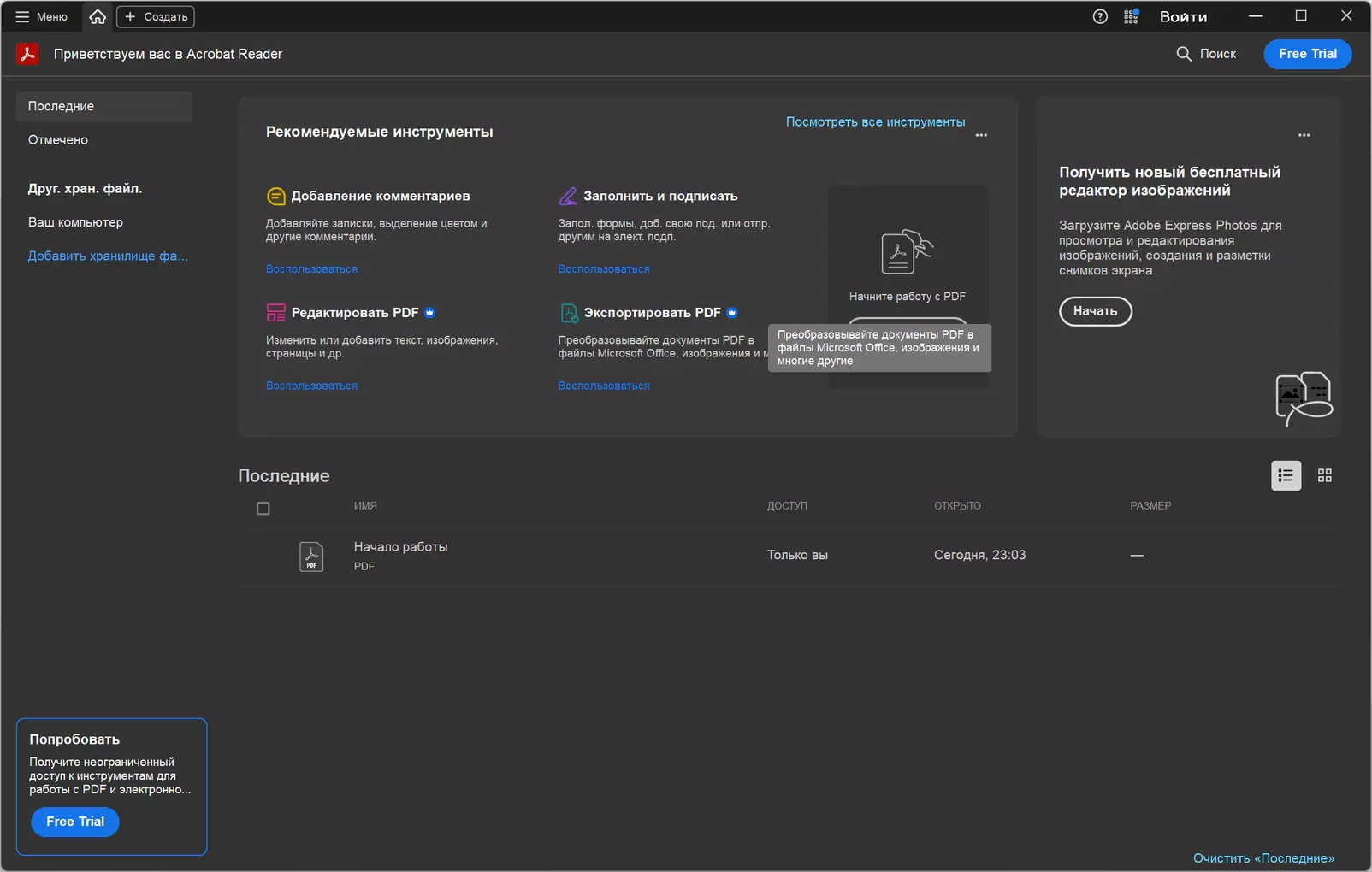The image size is (1372, 872).
Task: Click Воспользоваться under Заполнить и подписать
Action: (x=604, y=269)
